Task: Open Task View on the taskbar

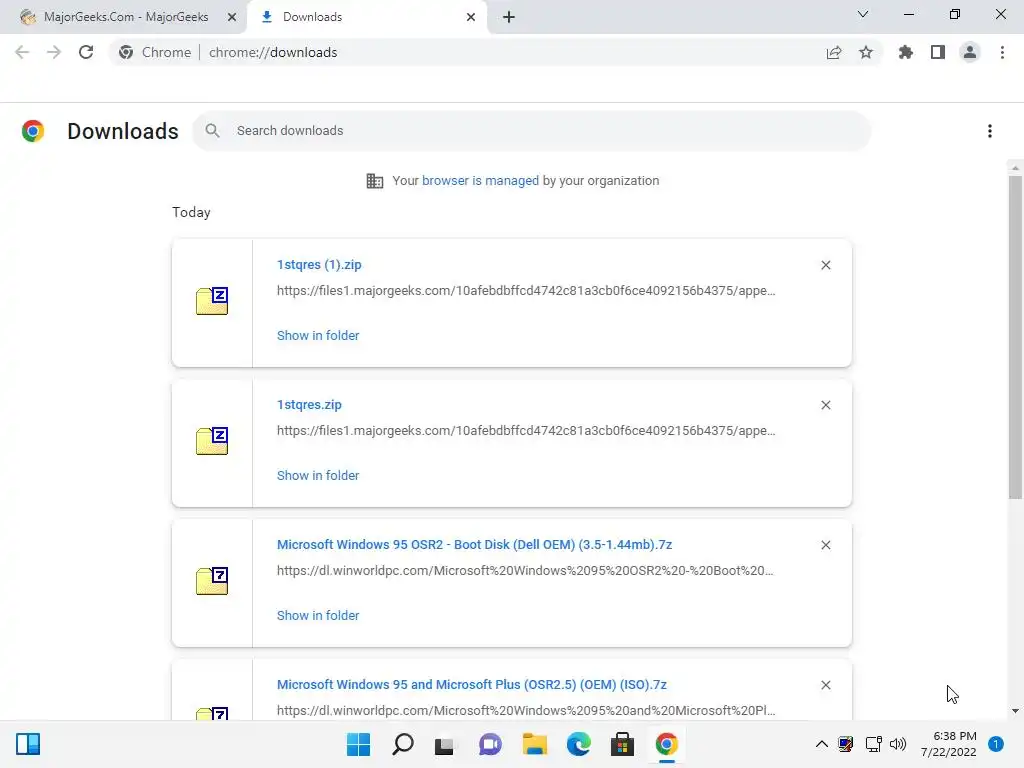Action: pos(445,744)
